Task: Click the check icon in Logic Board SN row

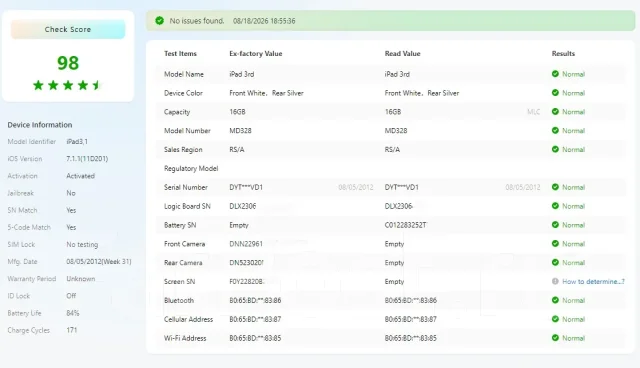Action: pyautogui.click(x=555, y=206)
